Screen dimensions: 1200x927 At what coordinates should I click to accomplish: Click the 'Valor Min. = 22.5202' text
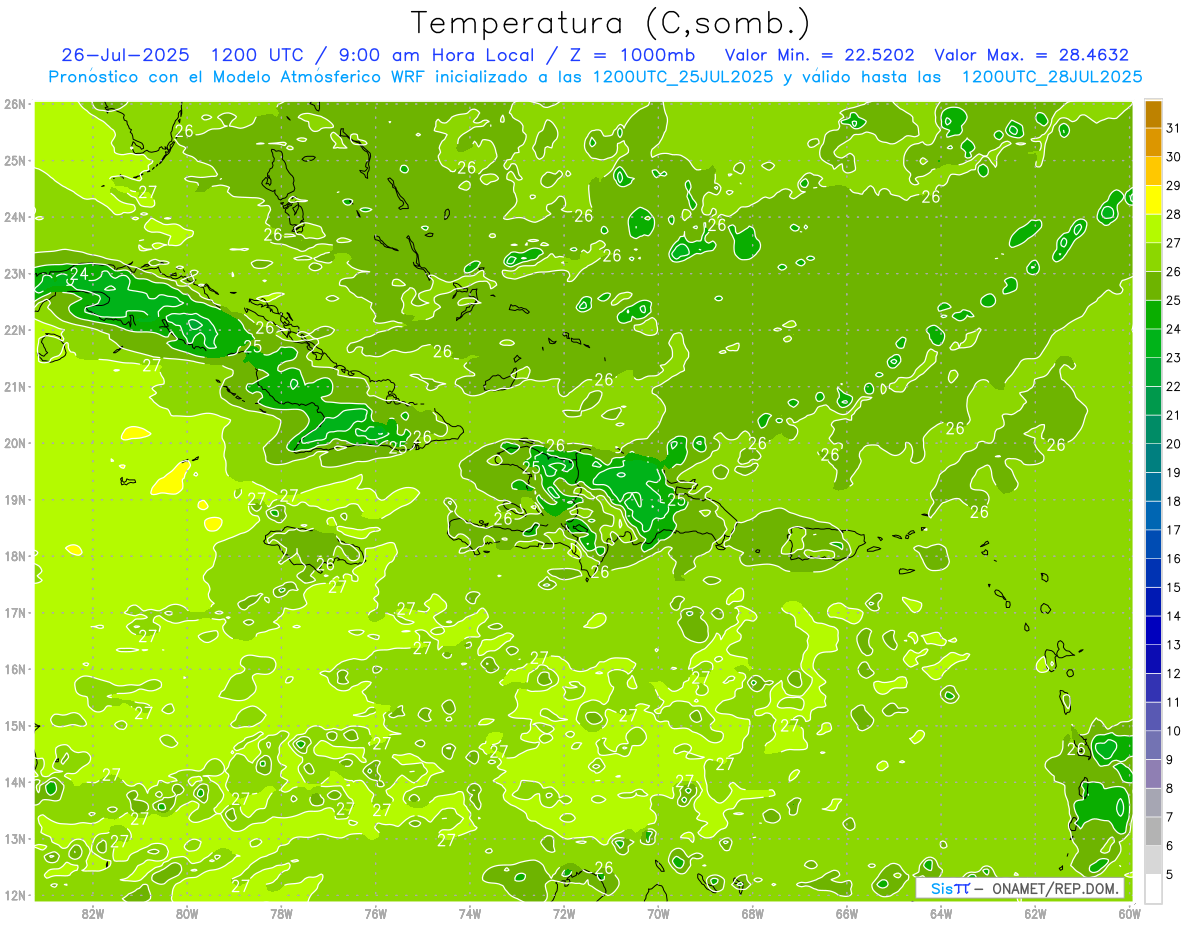820,55
